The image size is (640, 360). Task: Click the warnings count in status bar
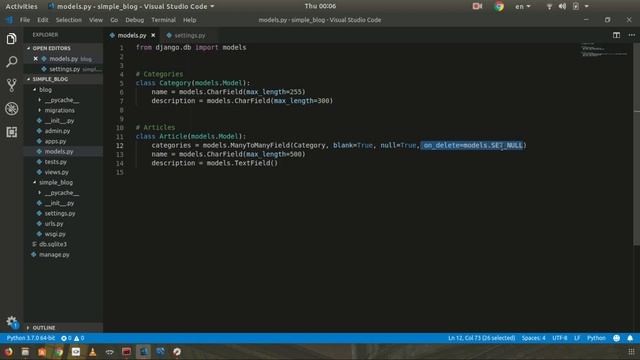tap(79, 338)
